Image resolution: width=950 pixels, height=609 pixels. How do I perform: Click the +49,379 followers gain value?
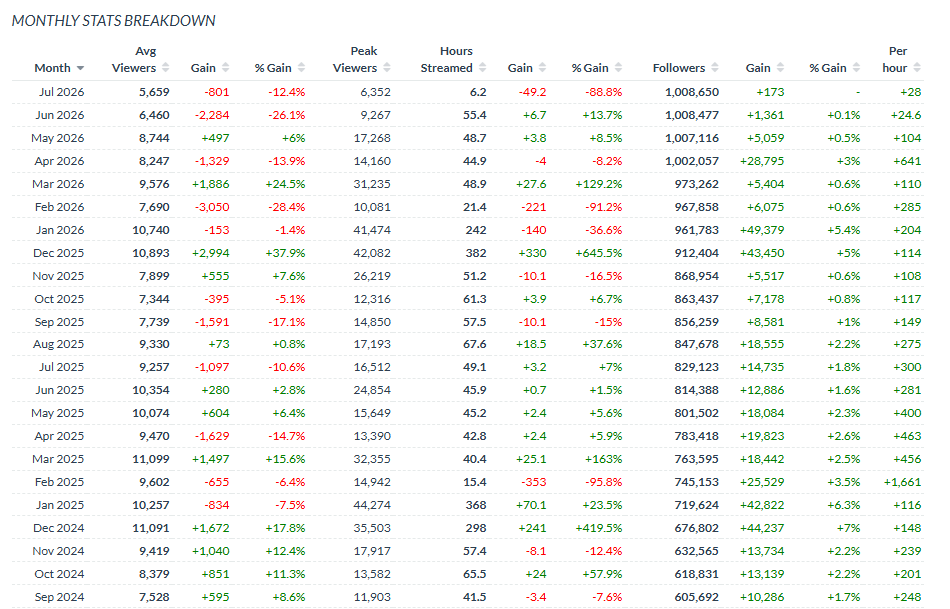pos(762,230)
